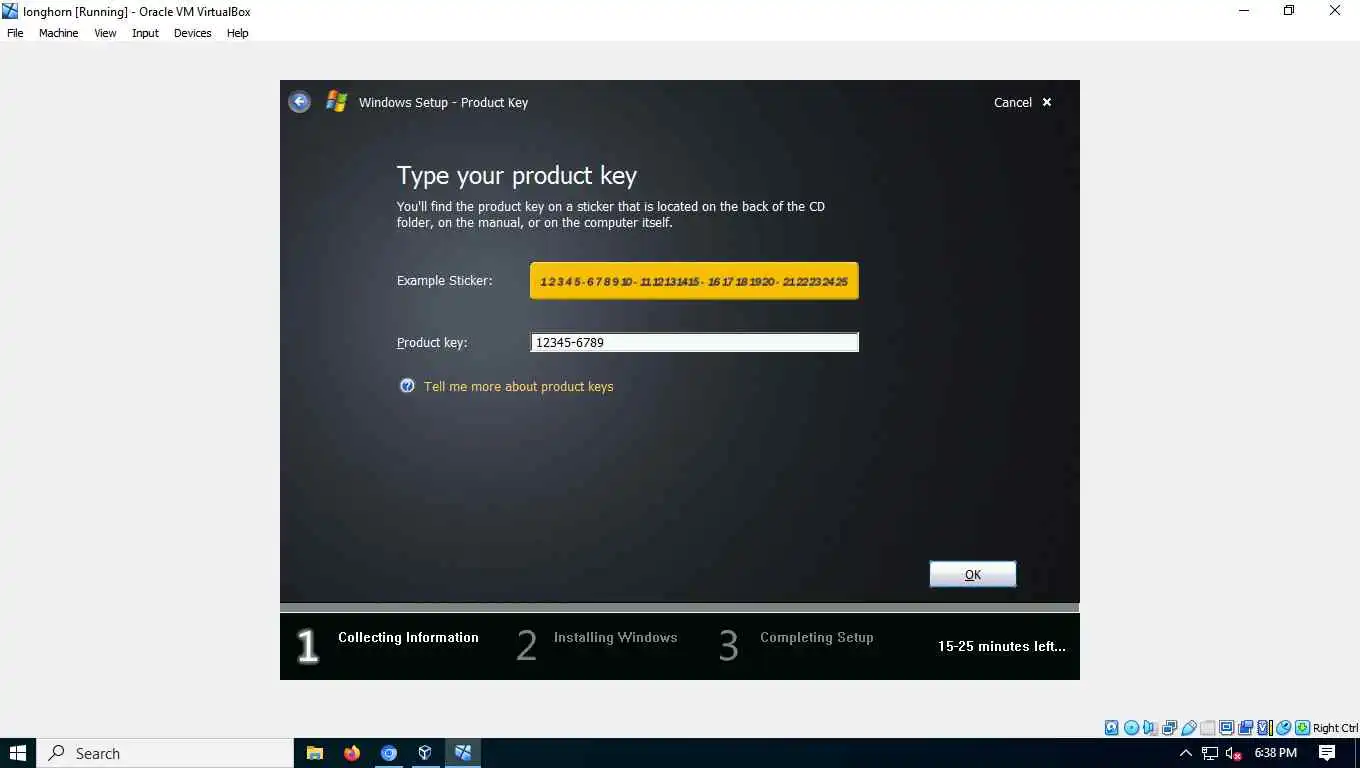Open the audio status icon in VirtualBox
Image resolution: width=1360 pixels, height=768 pixels.
[x=1148, y=728]
